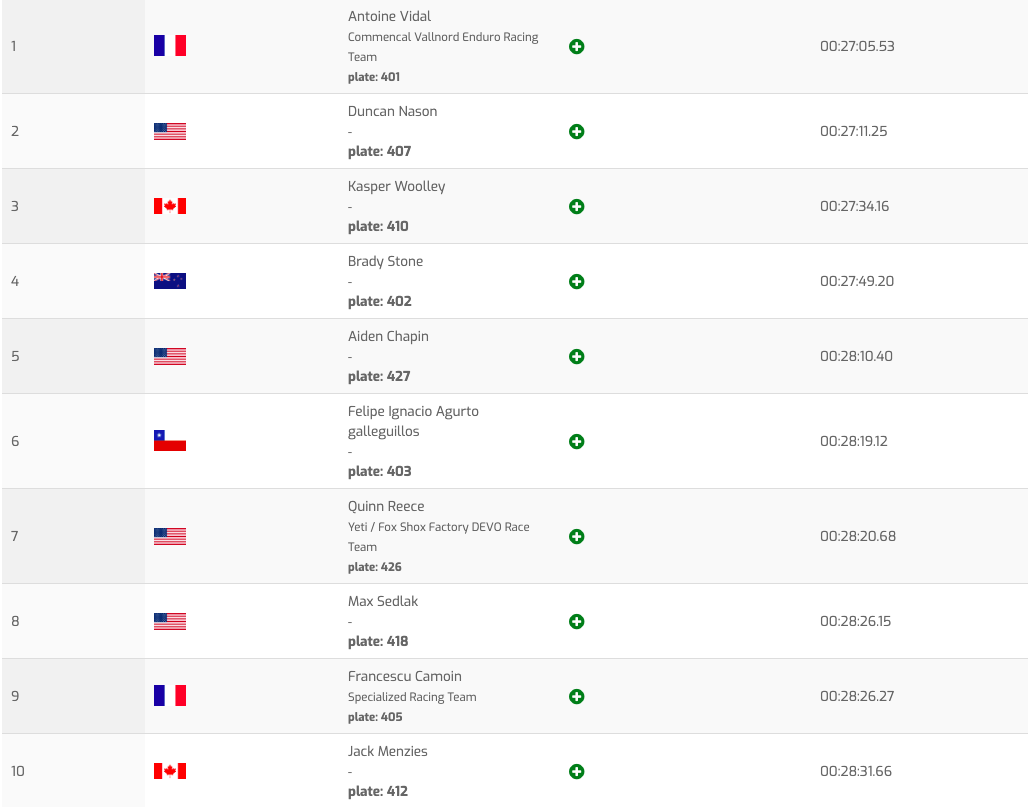Click the French flag for Antoine Vidal
The image size is (1032, 807).
pos(170,46)
